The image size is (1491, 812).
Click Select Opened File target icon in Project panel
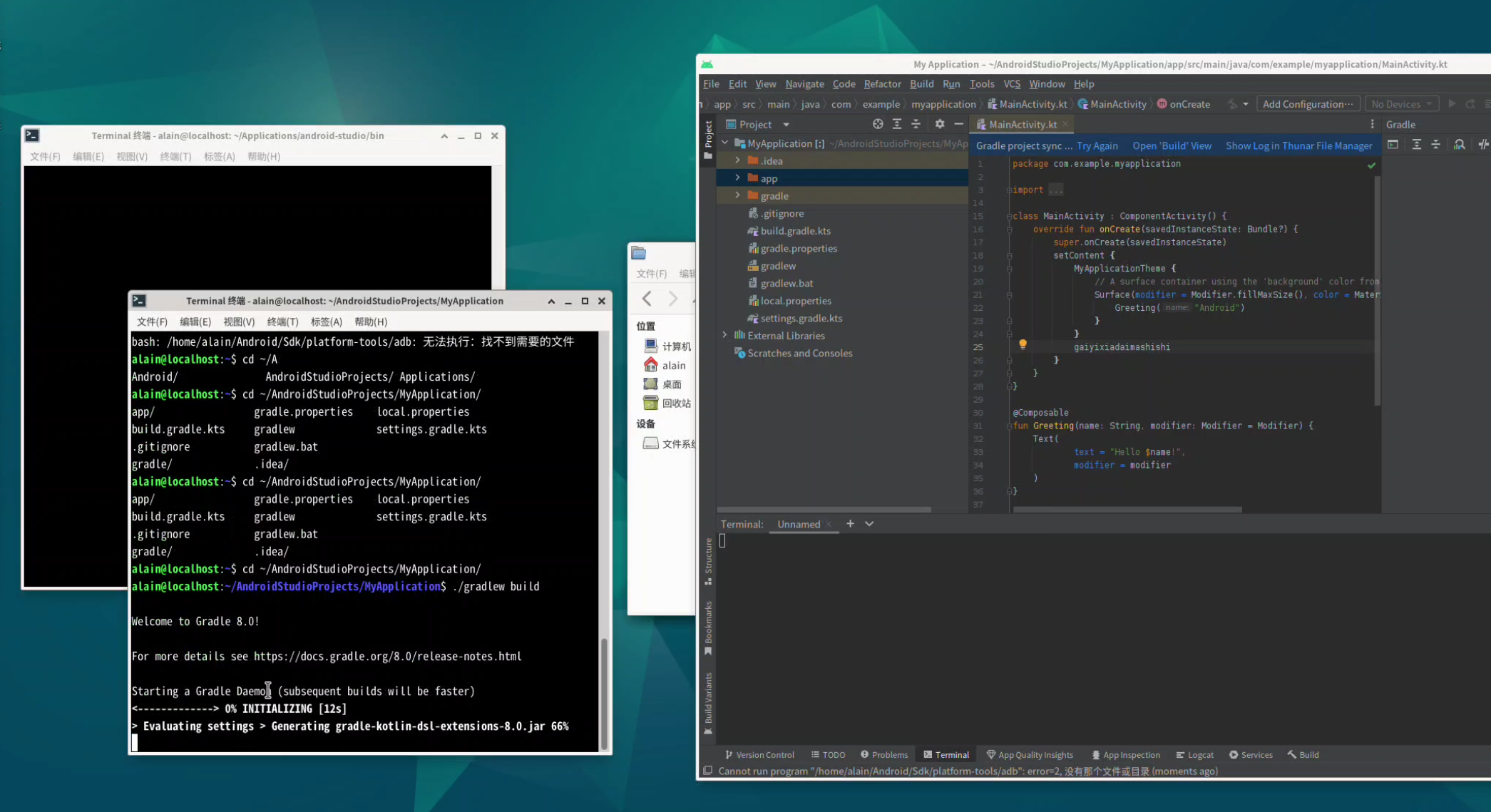[878, 124]
